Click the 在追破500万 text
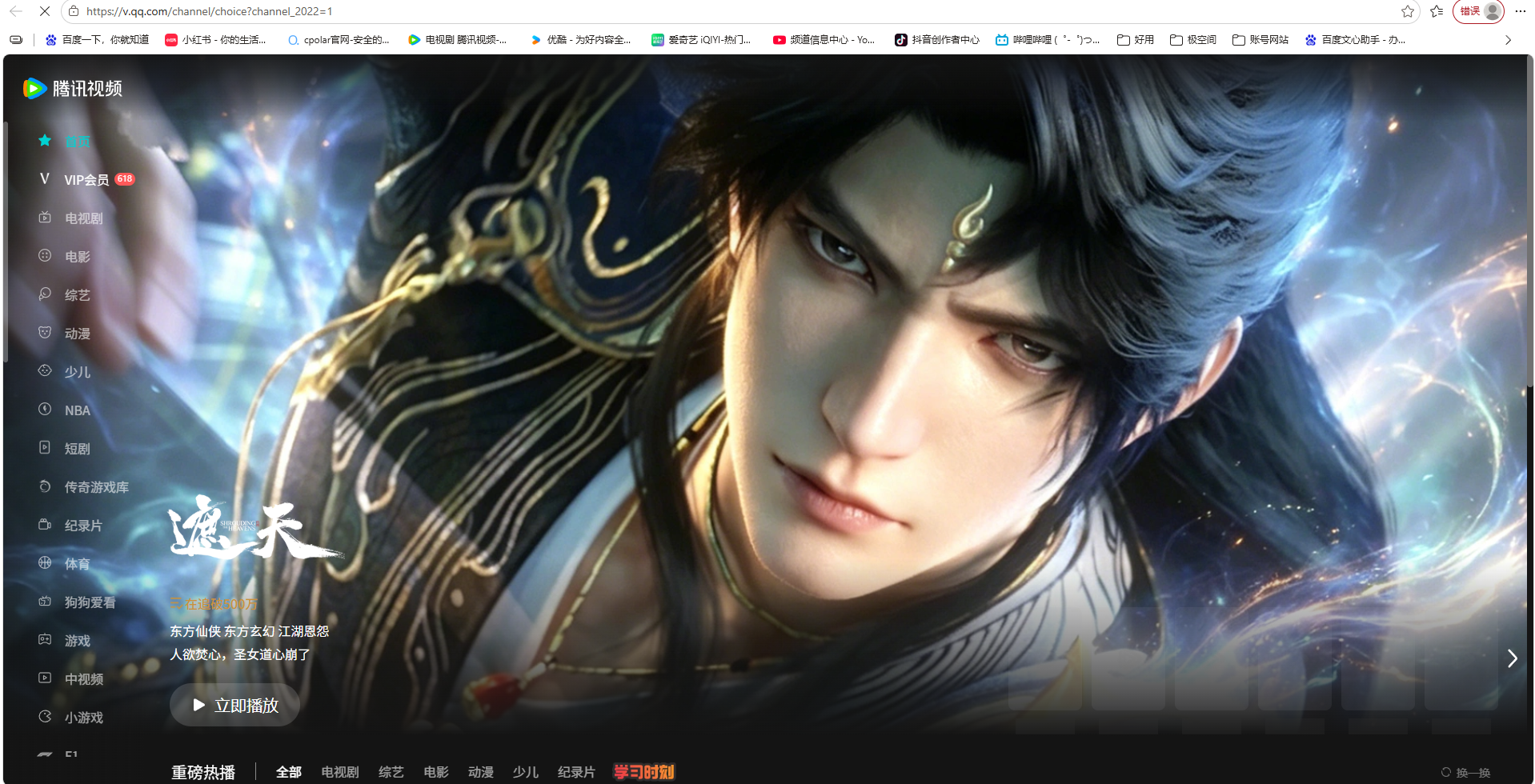The height and width of the screenshot is (784, 1535). pos(221,604)
